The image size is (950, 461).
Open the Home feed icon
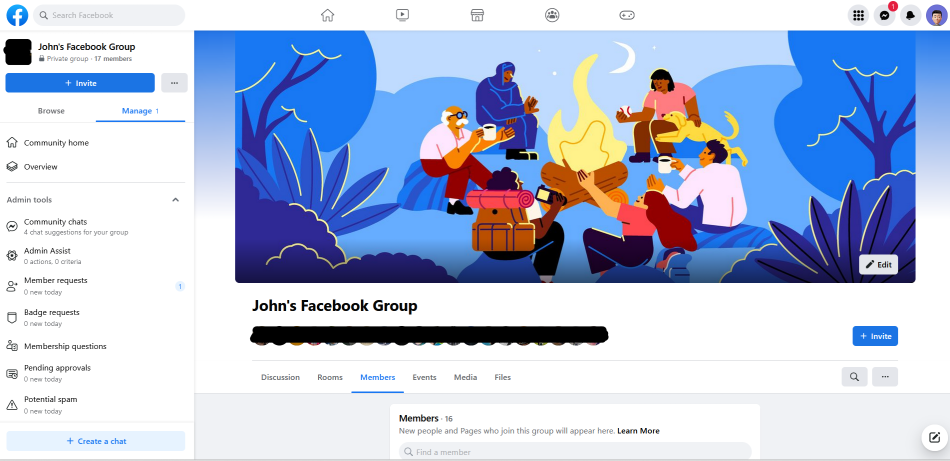click(327, 15)
